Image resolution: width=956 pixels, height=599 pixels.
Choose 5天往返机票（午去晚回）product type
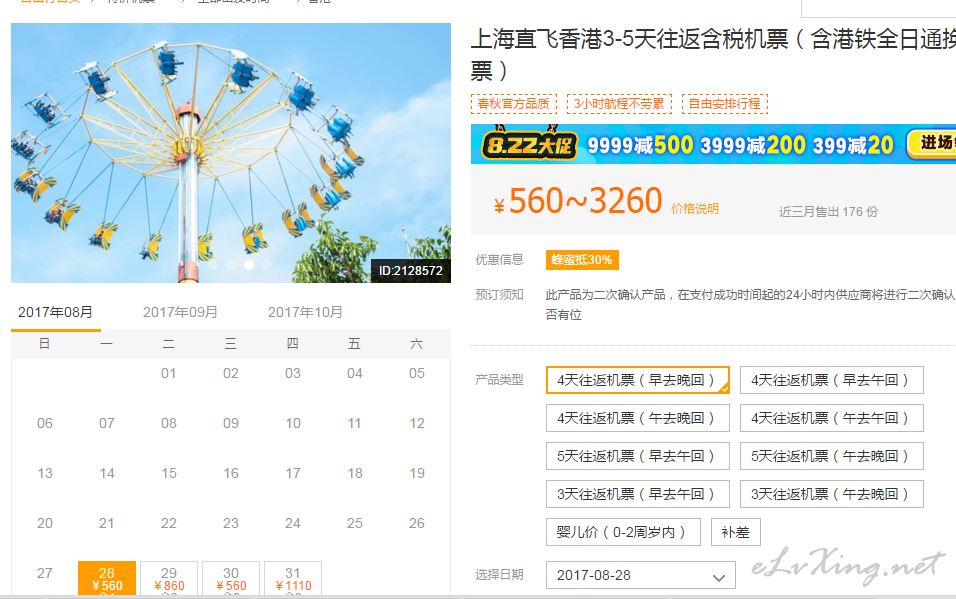click(x=832, y=456)
